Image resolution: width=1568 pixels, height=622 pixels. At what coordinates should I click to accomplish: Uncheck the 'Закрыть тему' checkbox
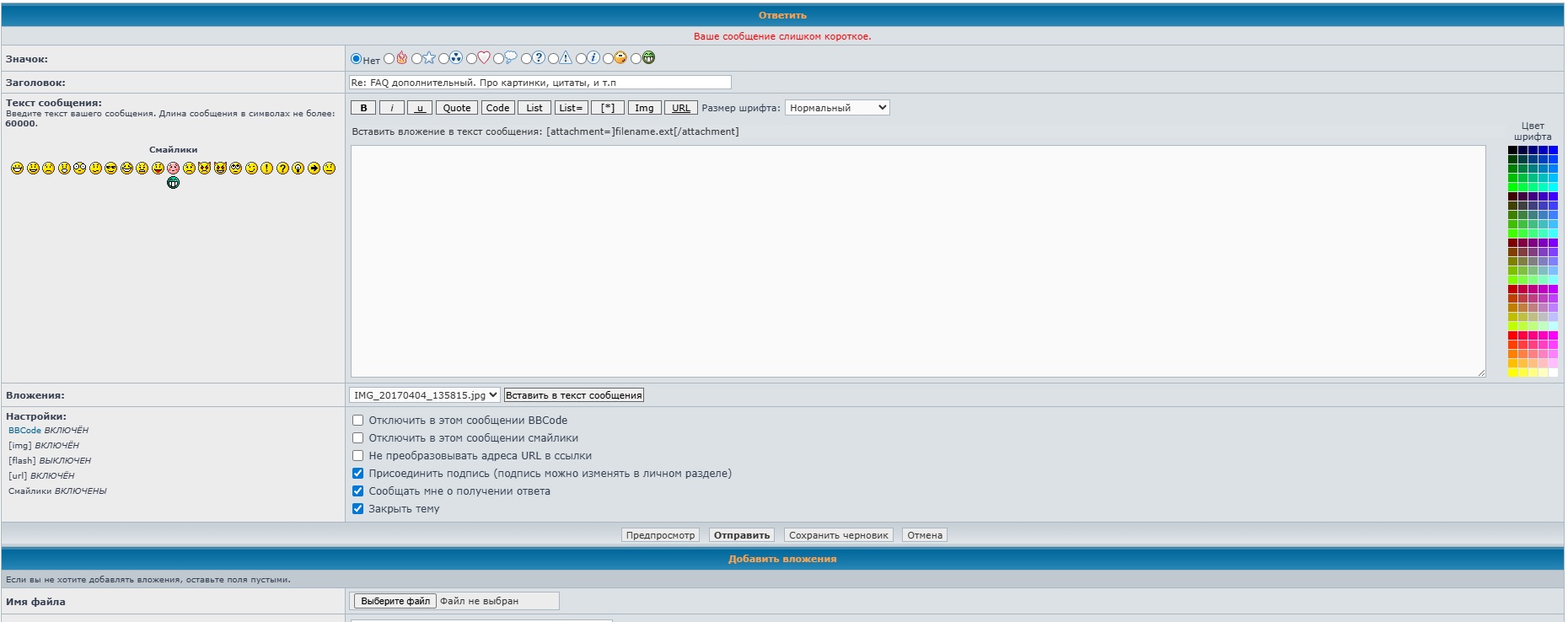tap(357, 509)
